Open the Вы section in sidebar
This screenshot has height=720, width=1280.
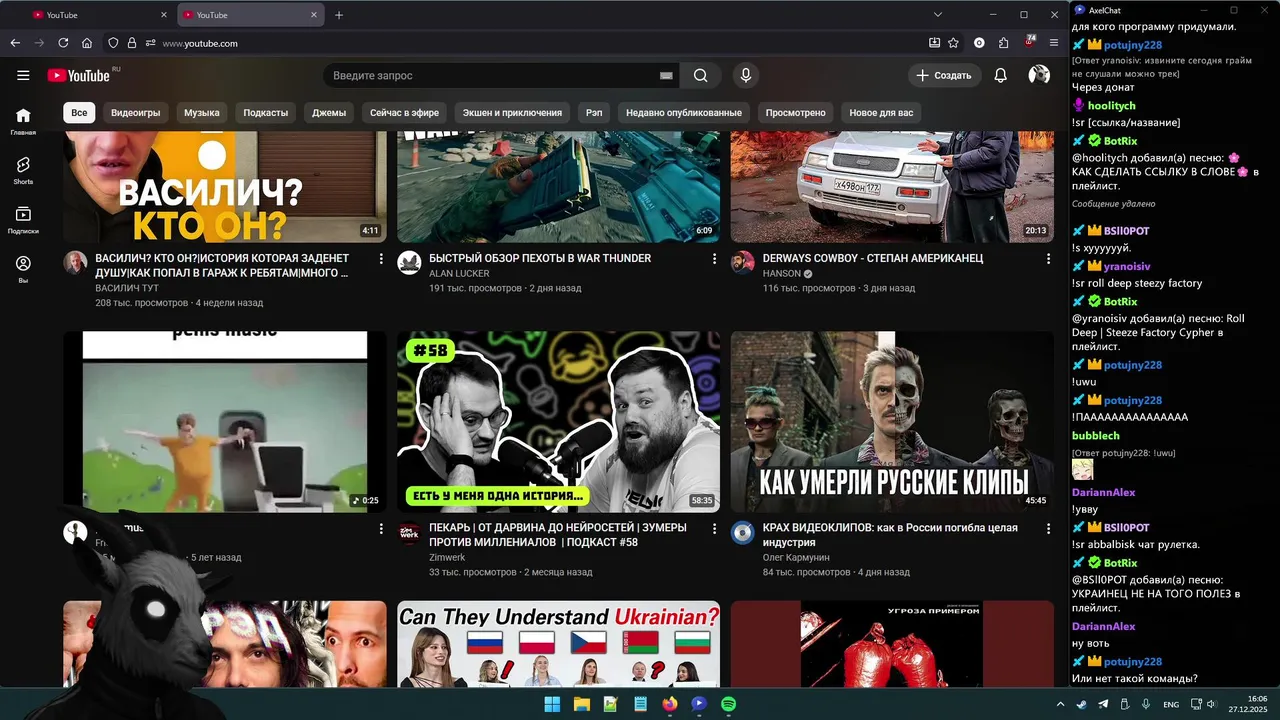[23, 269]
